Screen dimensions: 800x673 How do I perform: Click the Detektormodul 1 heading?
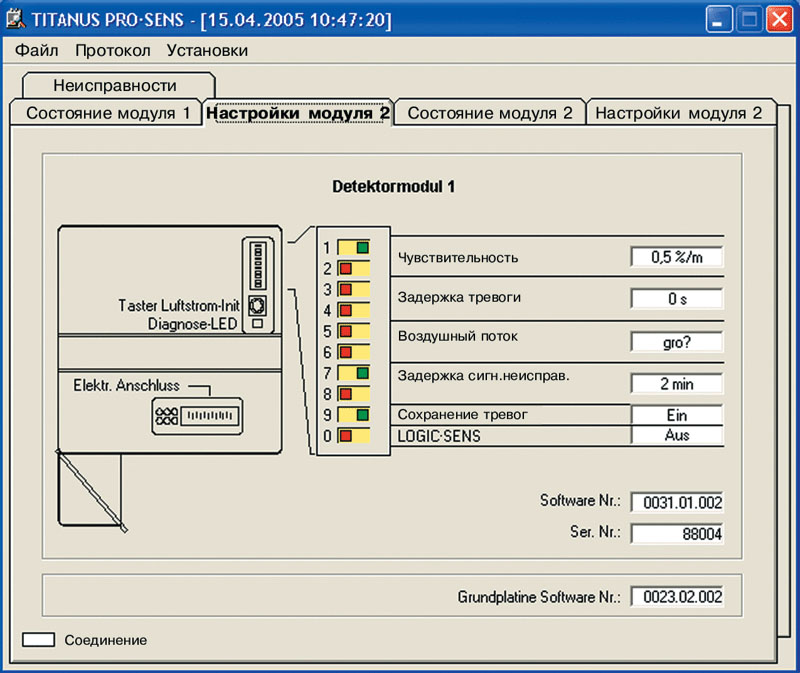pos(393,186)
